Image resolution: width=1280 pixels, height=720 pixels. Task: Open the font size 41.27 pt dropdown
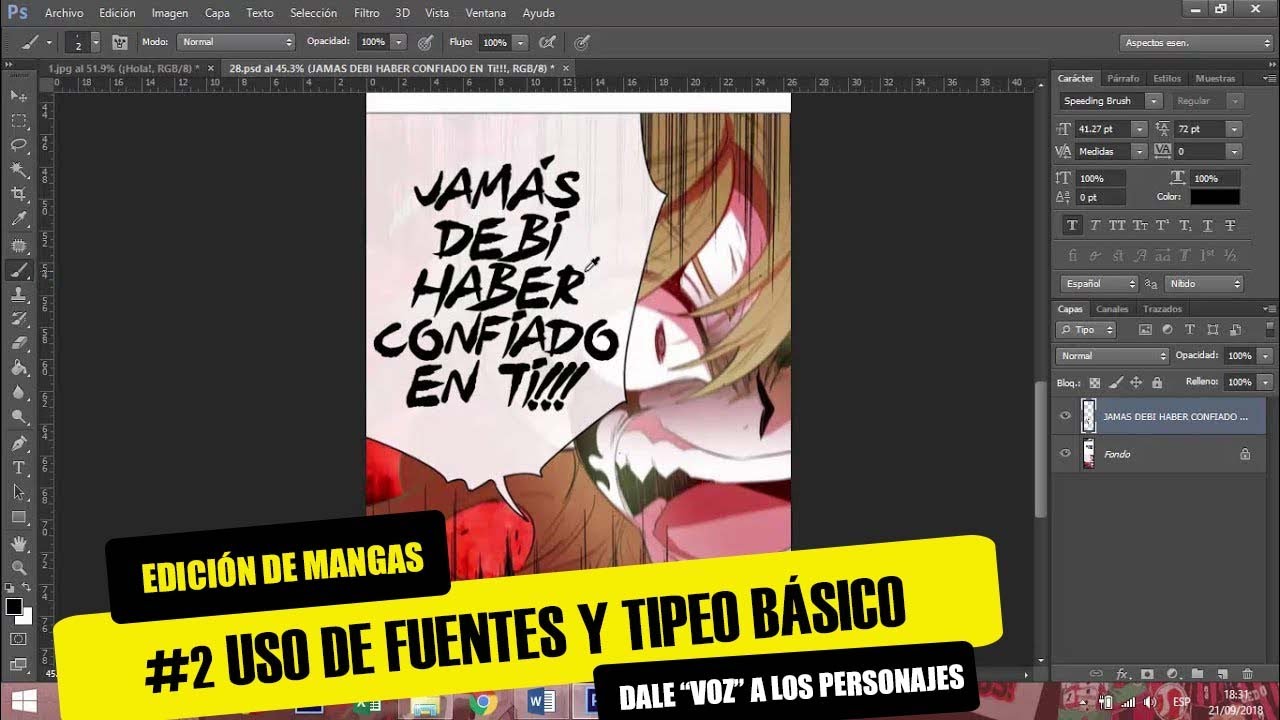[1138, 129]
